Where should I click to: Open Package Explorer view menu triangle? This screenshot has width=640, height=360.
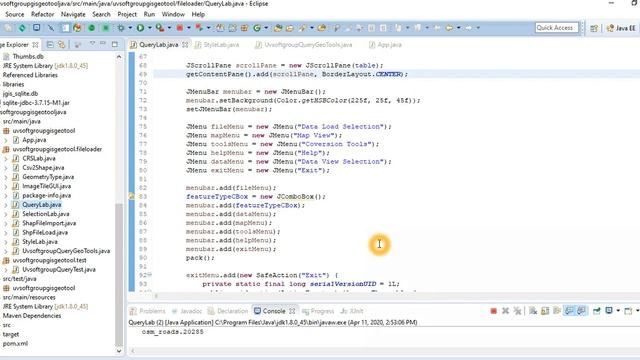[92, 44]
